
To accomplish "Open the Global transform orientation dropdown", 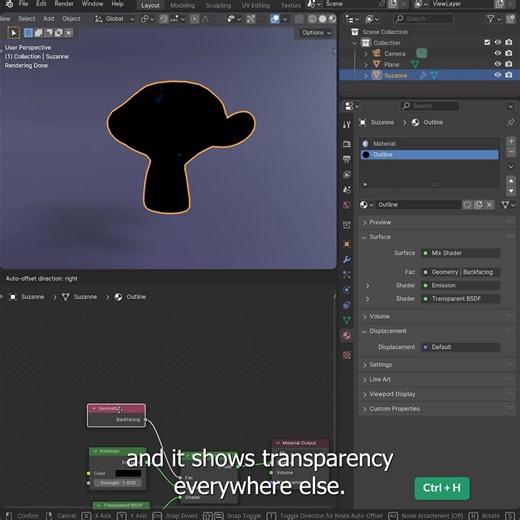I will click(x=114, y=19).
